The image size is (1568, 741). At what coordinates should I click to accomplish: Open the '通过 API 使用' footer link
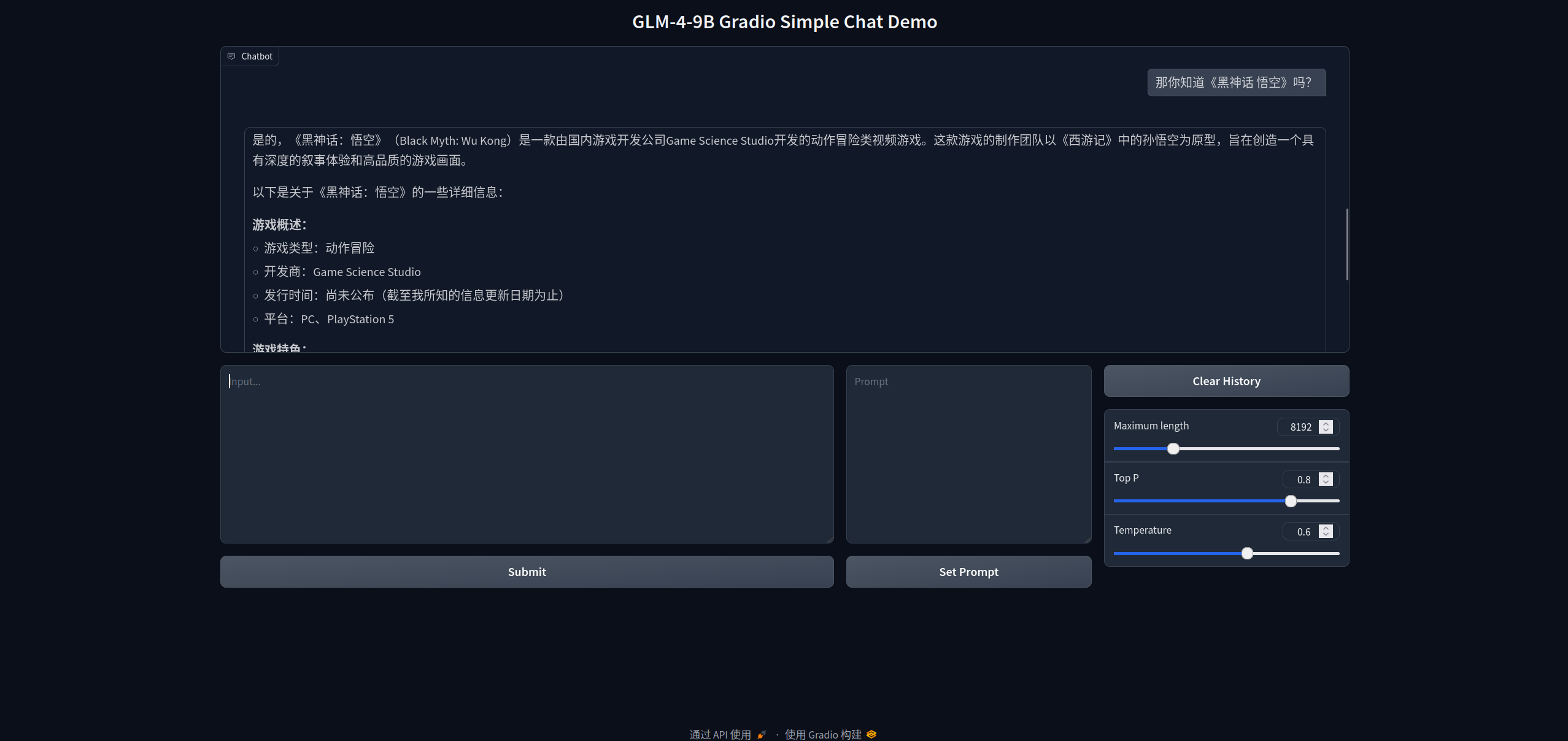pos(720,734)
